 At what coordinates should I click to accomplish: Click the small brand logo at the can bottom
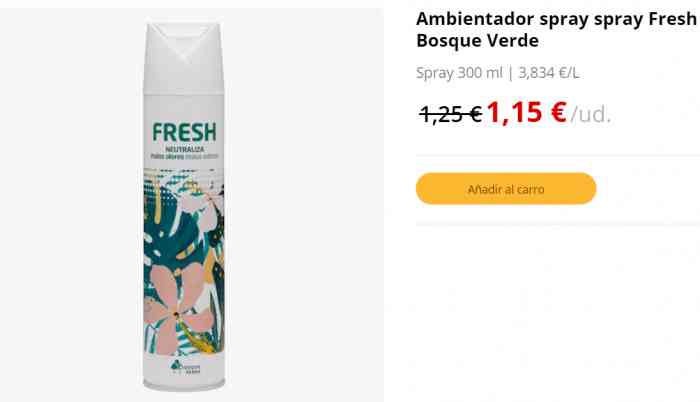click(185, 366)
